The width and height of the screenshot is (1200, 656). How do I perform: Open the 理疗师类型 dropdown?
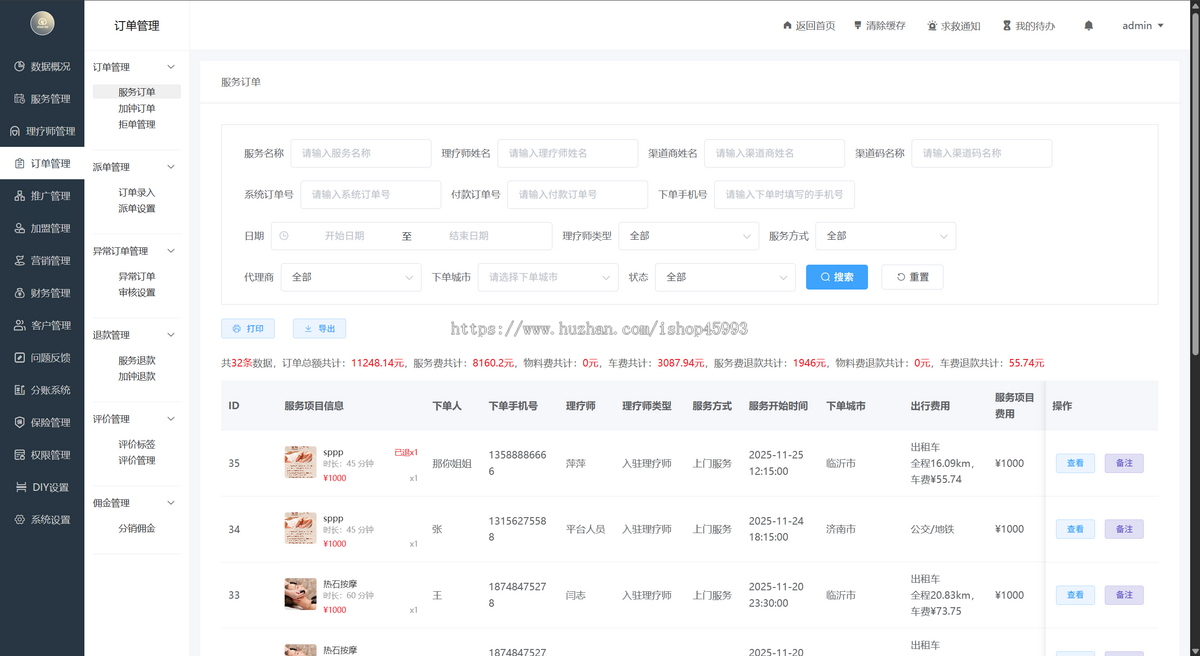pyautogui.click(x=688, y=236)
